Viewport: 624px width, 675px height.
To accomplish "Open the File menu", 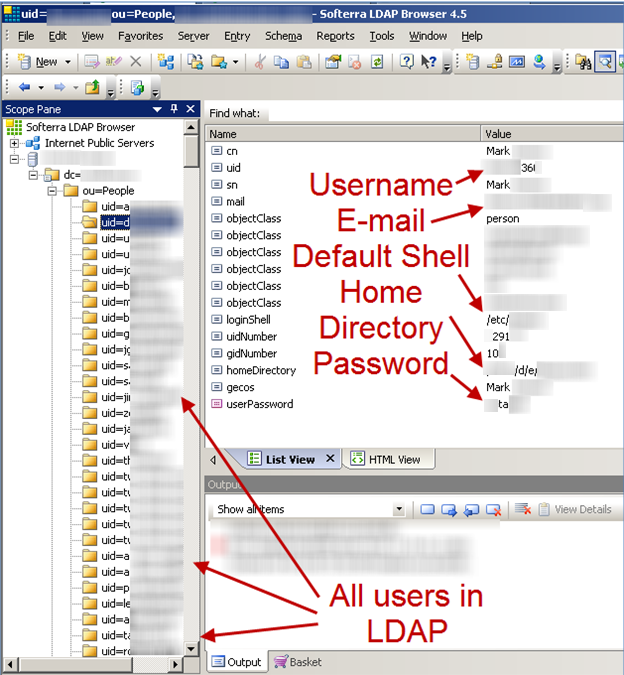I will (x=26, y=36).
